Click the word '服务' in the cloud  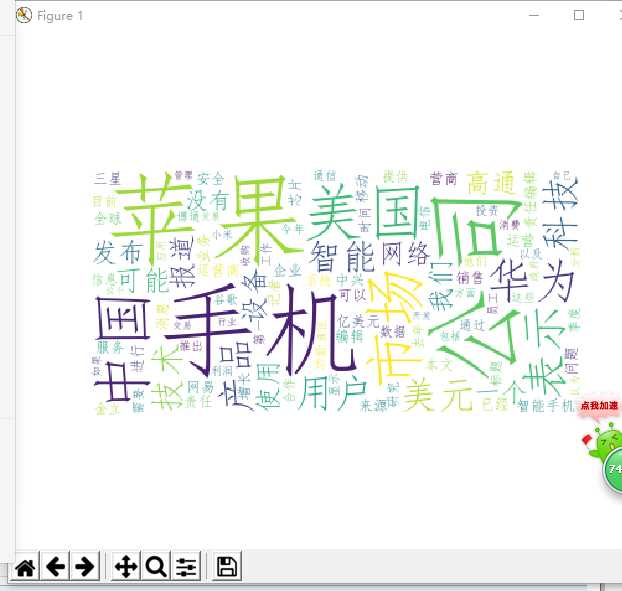(x=110, y=347)
